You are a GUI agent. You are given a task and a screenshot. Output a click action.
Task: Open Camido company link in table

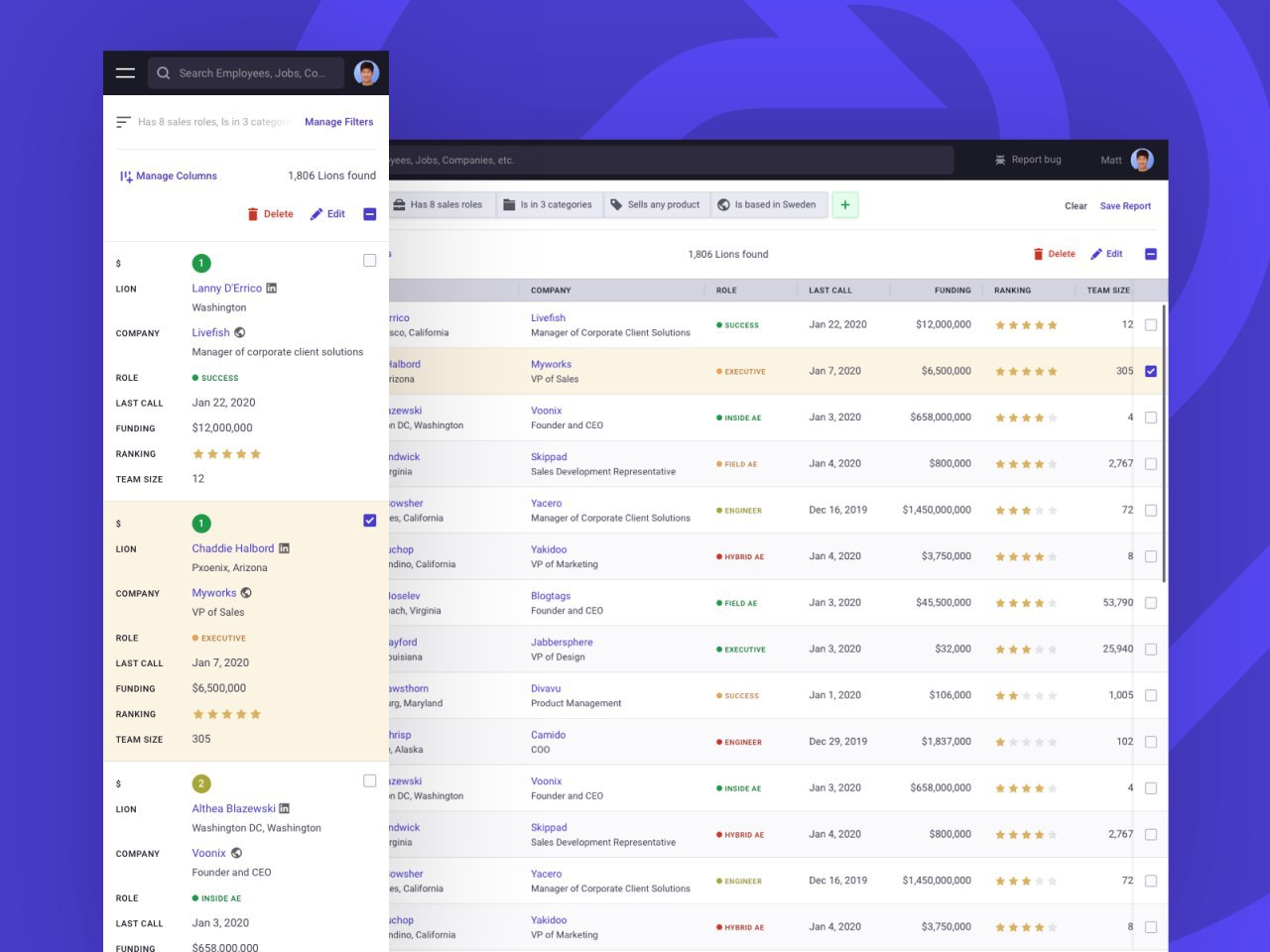pos(548,735)
